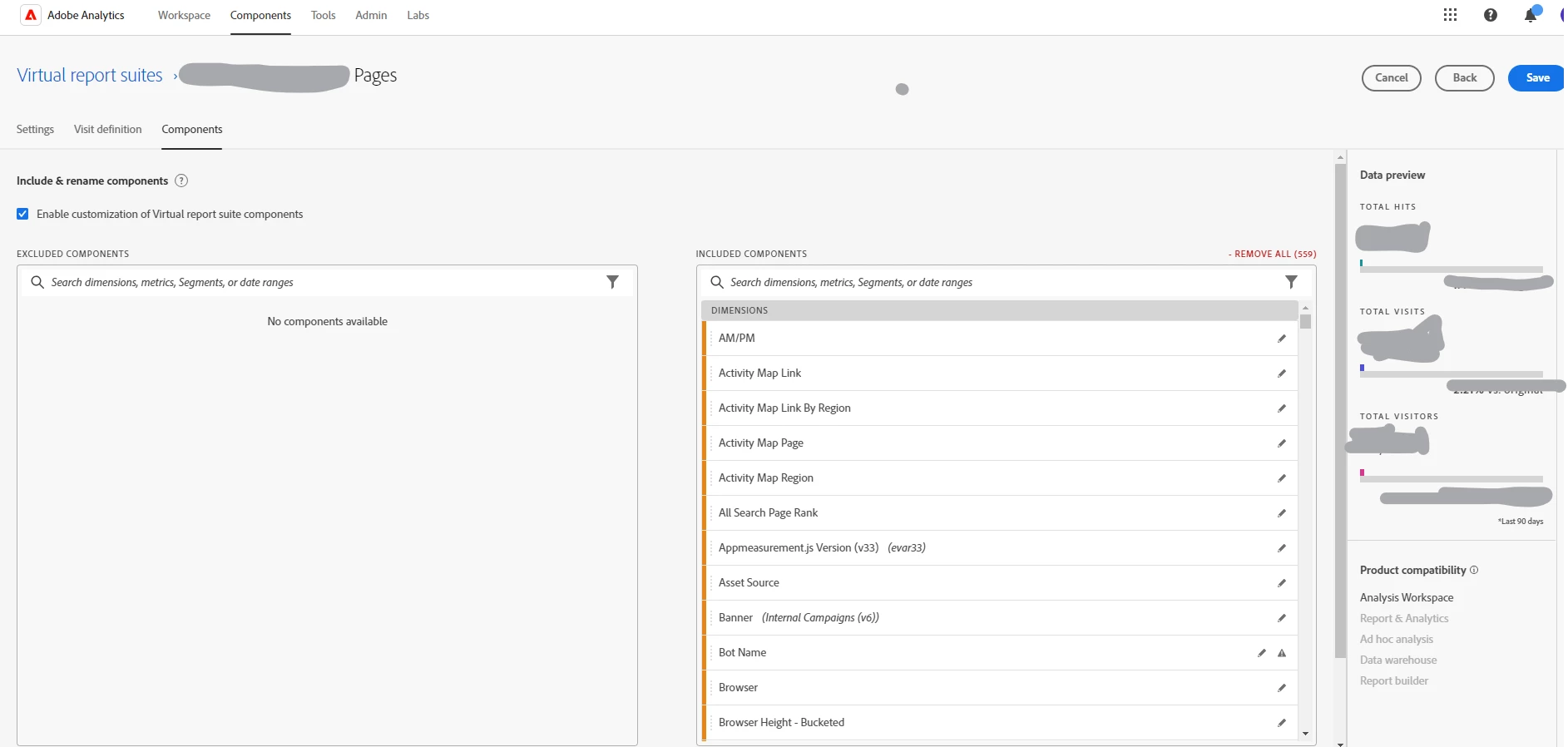Open the Tools menu
The width and height of the screenshot is (1568, 747).
click(323, 15)
